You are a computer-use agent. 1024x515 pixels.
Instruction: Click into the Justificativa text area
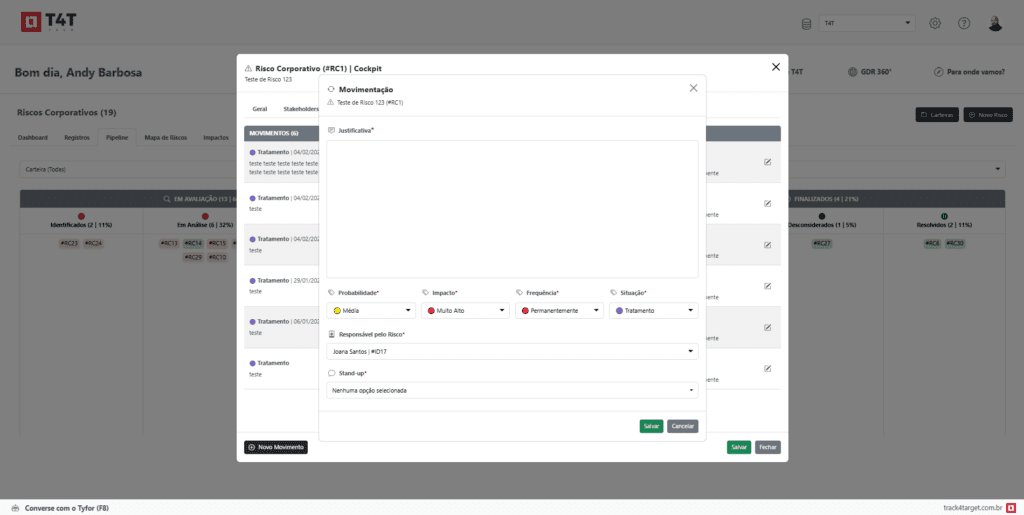click(512, 208)
